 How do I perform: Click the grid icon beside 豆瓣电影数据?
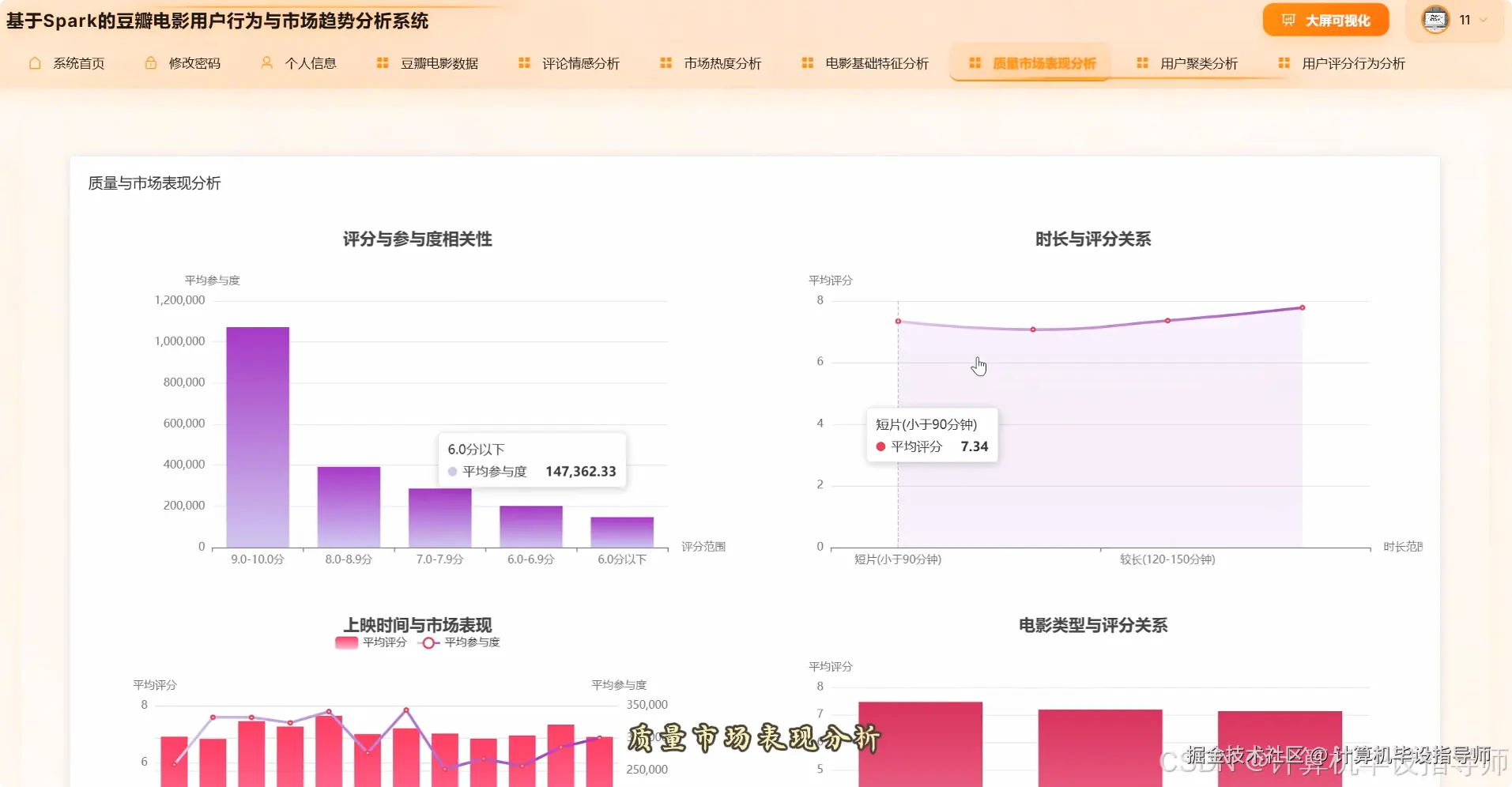[382, 63]
